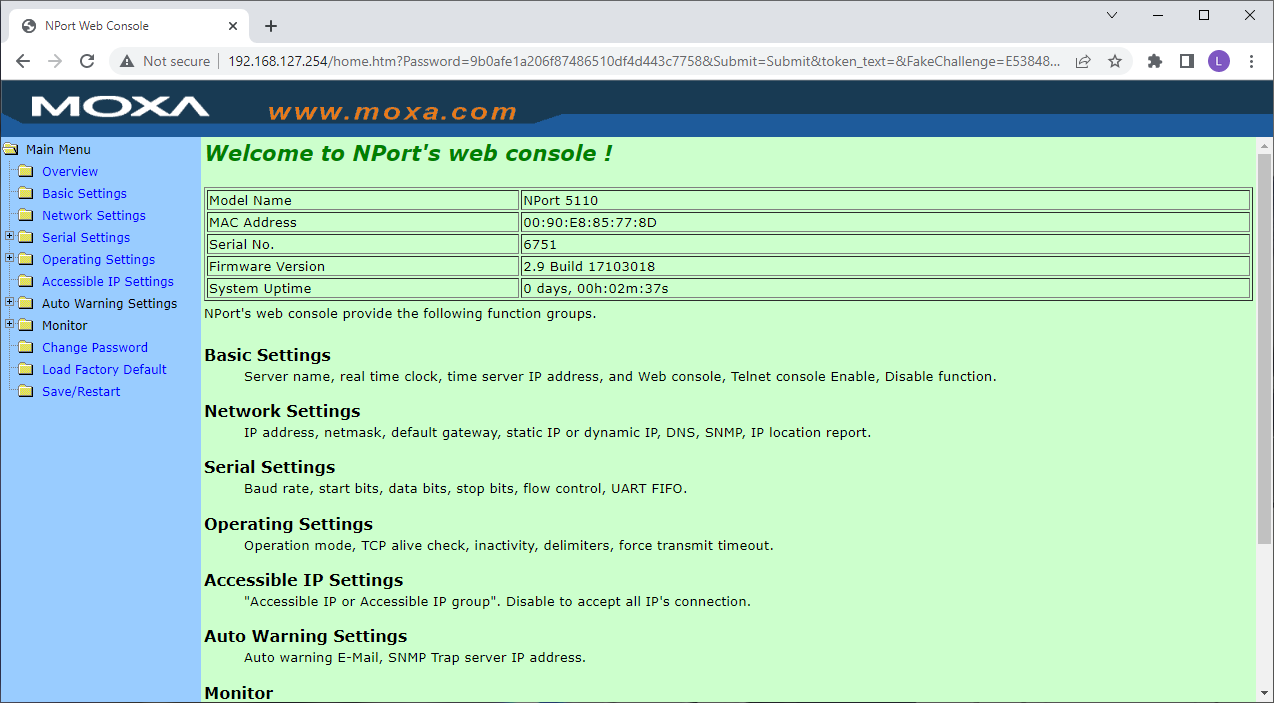The height and width of the screenshot is (703, 1274).
Task: Share this page via share icon
Action: (x=1083, y=61)
